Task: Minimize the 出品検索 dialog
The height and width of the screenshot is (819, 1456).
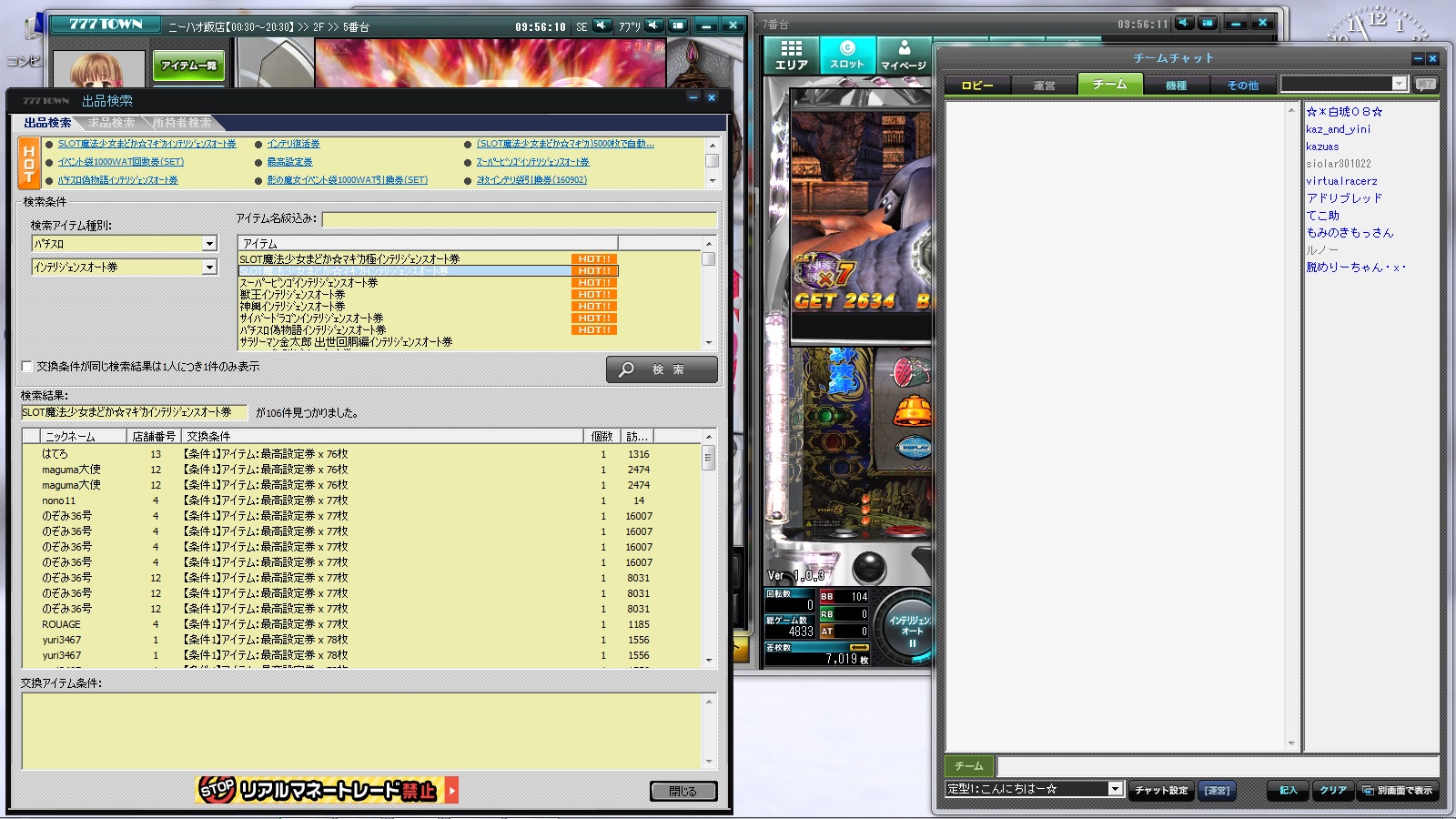Action: (x=693, y=98)
